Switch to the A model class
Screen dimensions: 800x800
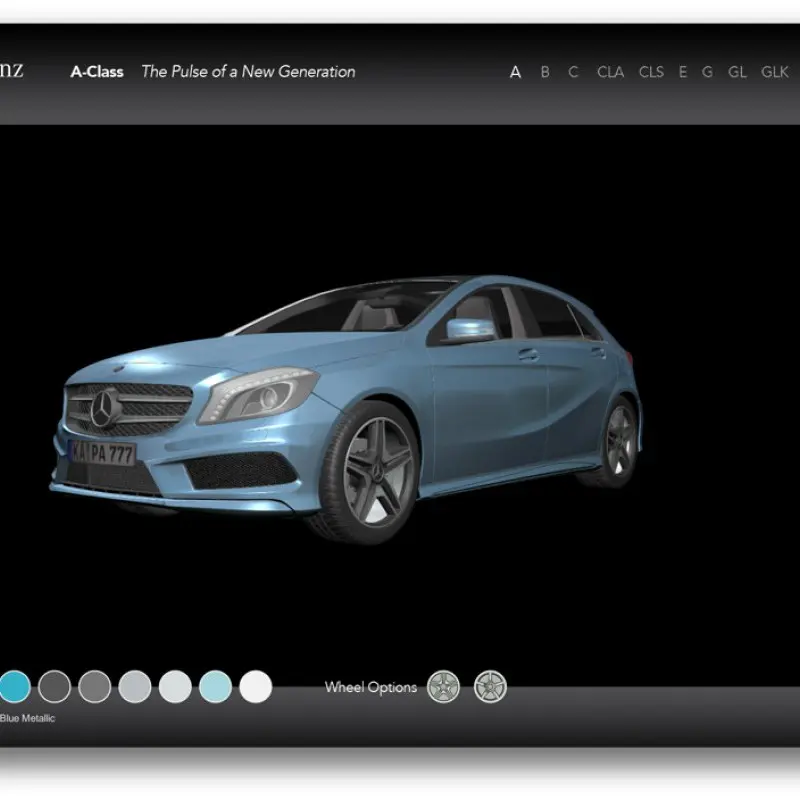click(x=515, y=72)
